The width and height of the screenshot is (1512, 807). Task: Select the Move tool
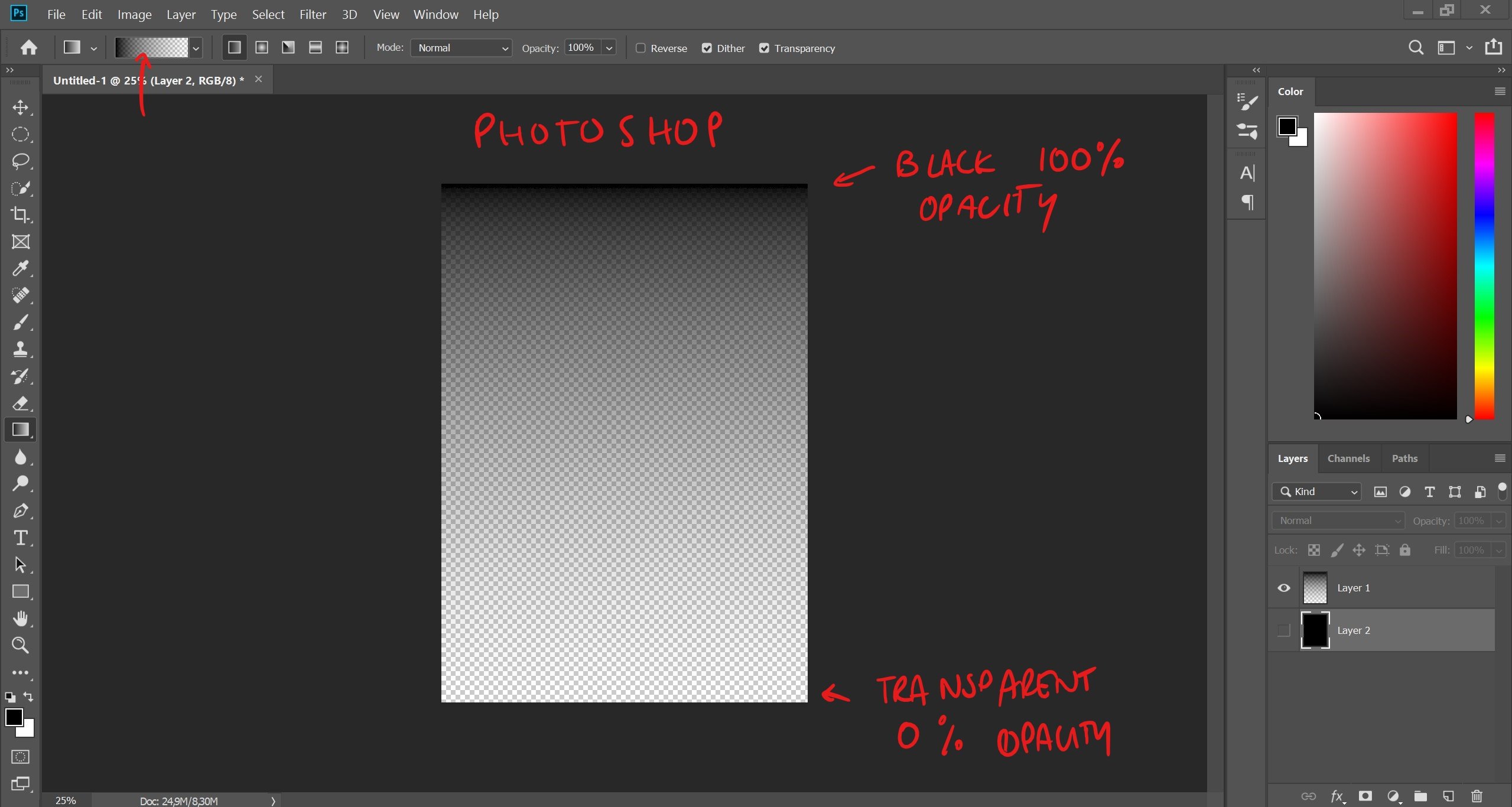[21, 108]
